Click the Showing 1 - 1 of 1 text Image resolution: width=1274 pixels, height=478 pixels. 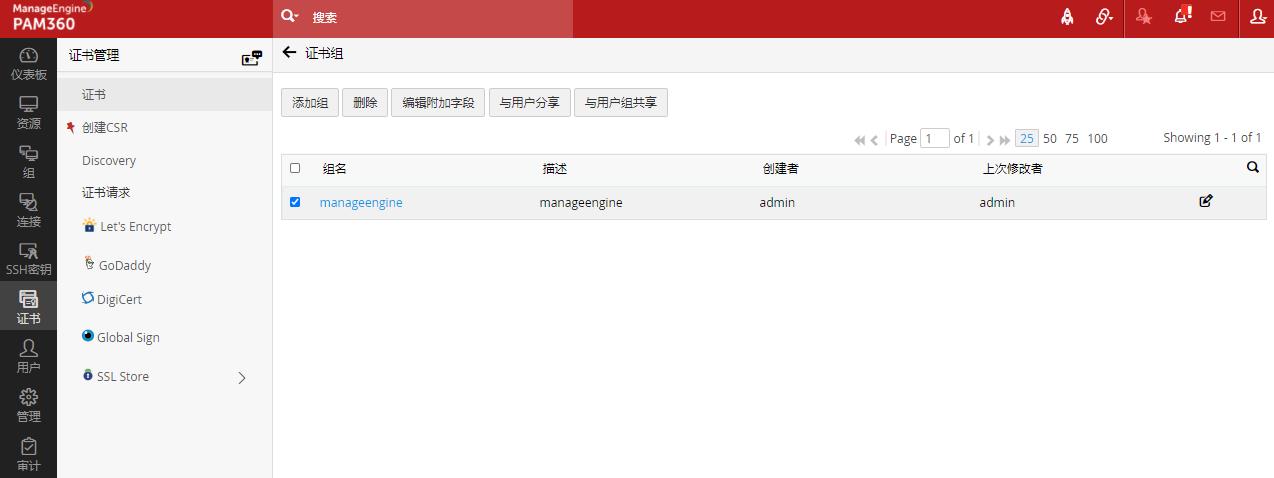pyautogui.click(x=1212, y=138)
